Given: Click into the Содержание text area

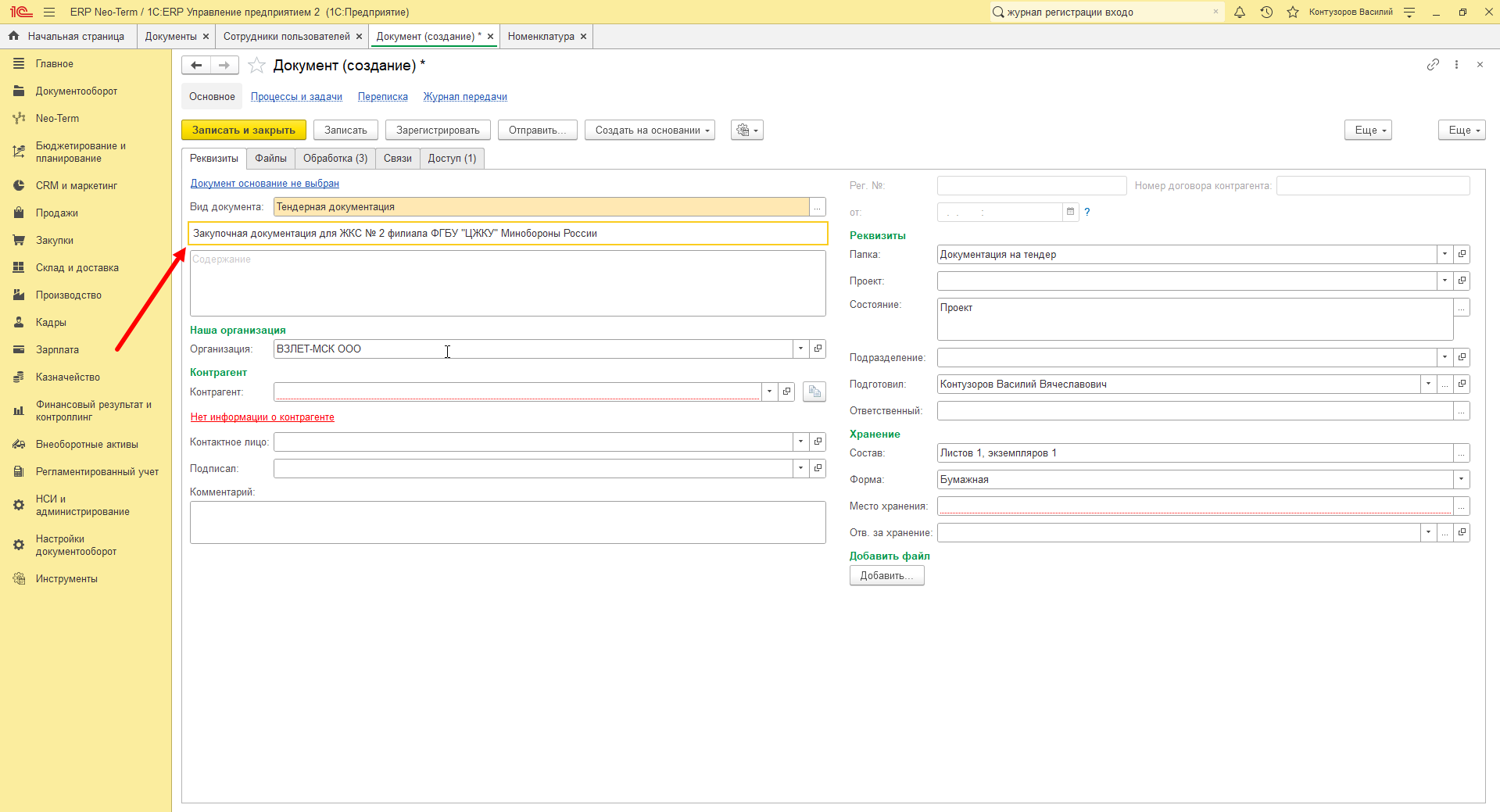Looking at the screenshot, I should tap(508, 283).
